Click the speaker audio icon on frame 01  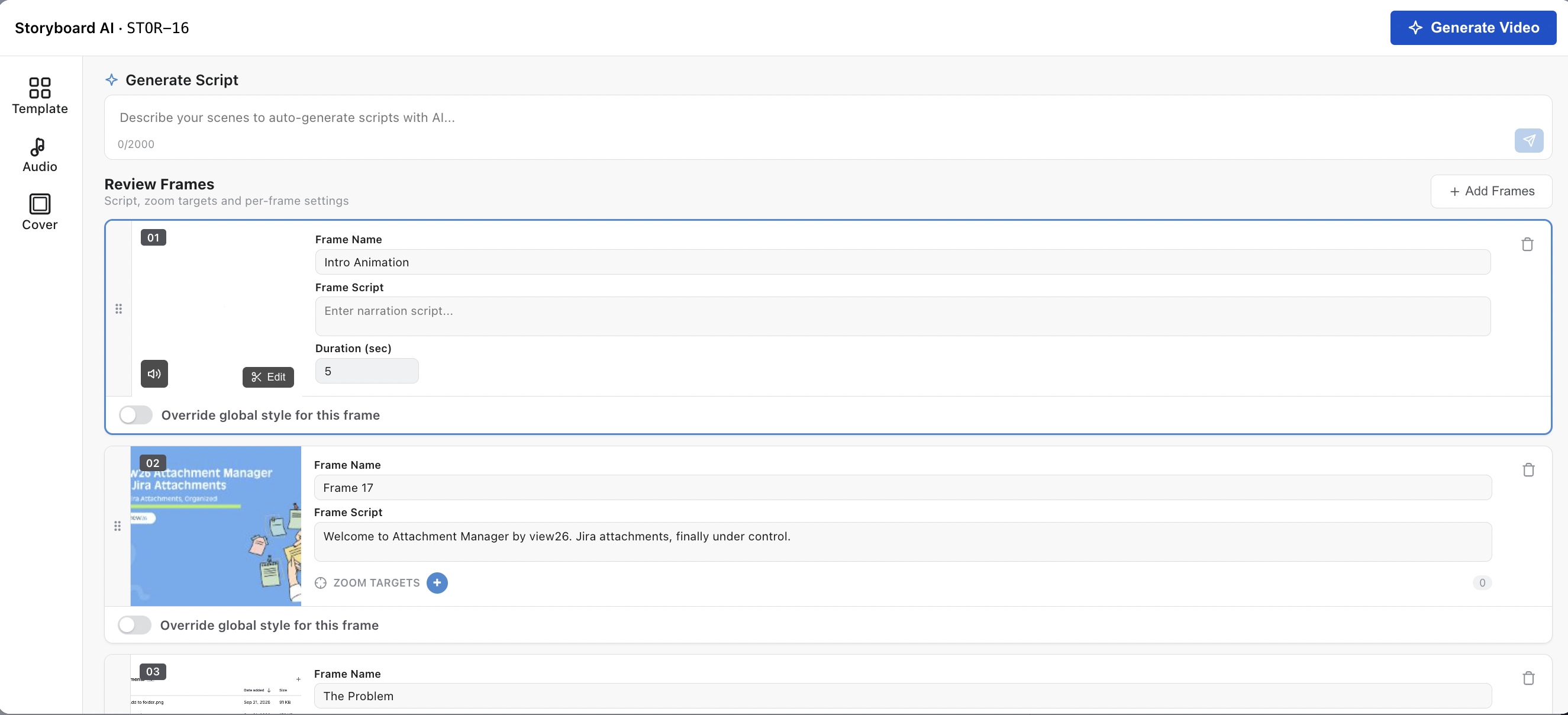point(154,373)
